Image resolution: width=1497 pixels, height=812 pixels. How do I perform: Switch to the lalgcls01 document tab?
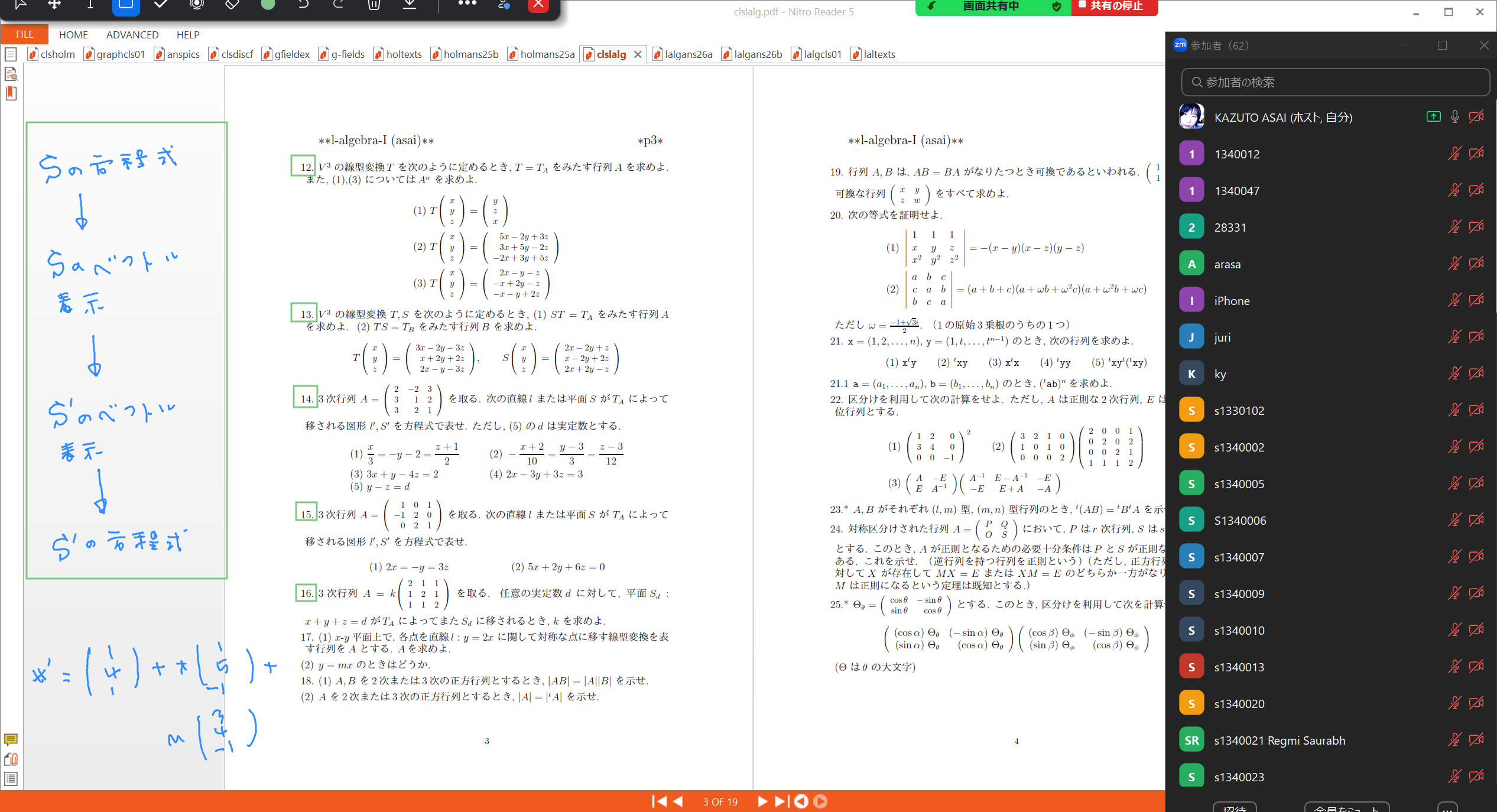pos(816,54)
